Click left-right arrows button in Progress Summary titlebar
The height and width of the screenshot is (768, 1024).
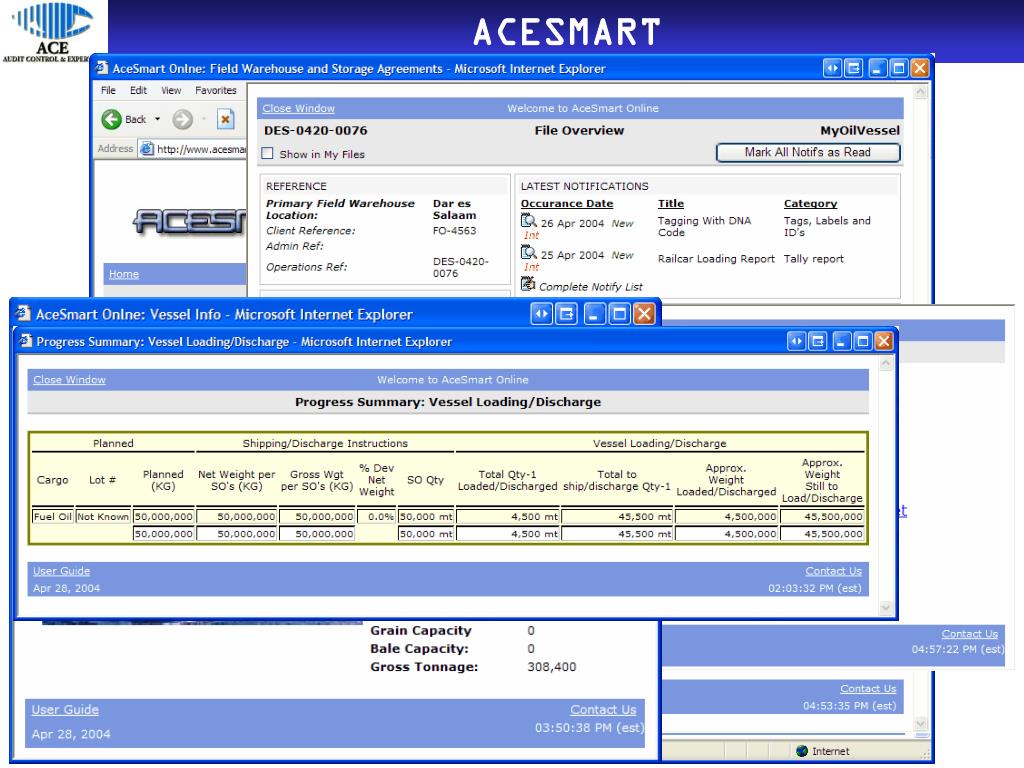tap(796, 341)
